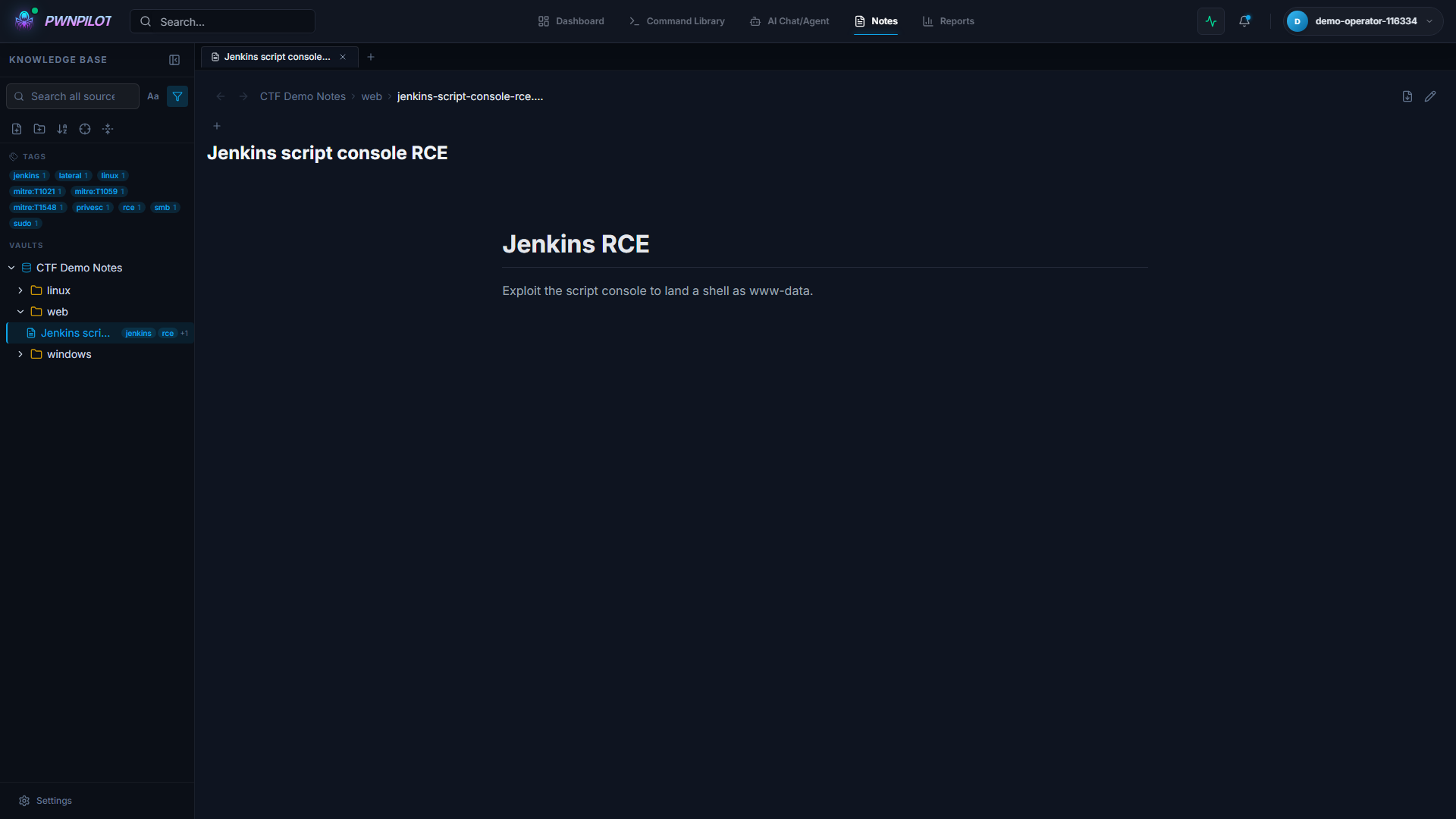Select the Jenkins scri... note in tree
Screen dimensions: 1456x819
pyautogui.click(x=100, y=333)
